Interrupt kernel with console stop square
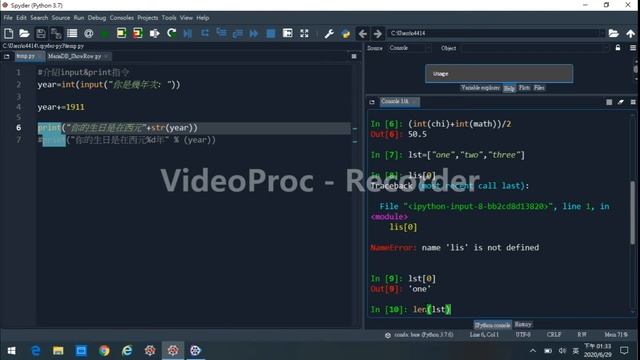 tap(609, 102)
